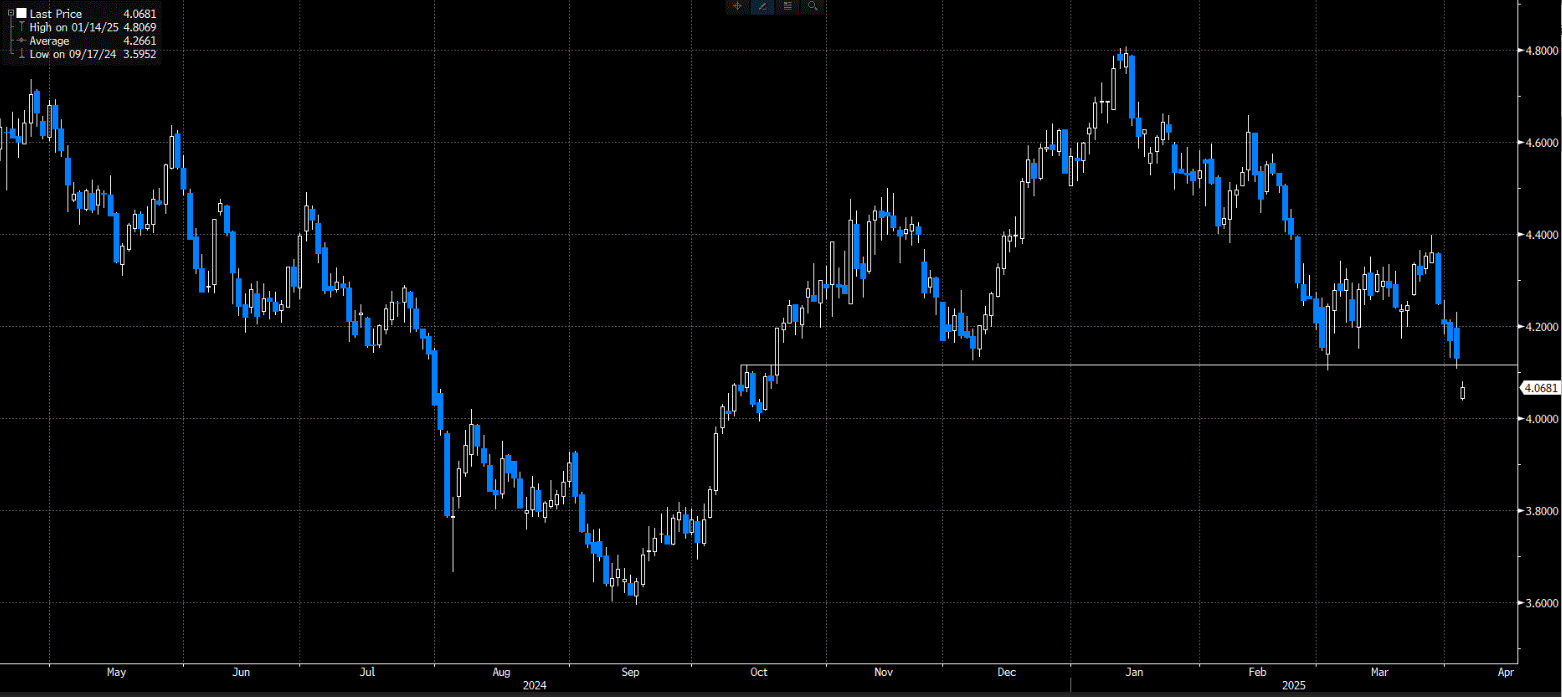Viewport: 1562px width, 697px height.
Task: Click the 3.5952 low value in legend
Action: [x=139, y=54]
